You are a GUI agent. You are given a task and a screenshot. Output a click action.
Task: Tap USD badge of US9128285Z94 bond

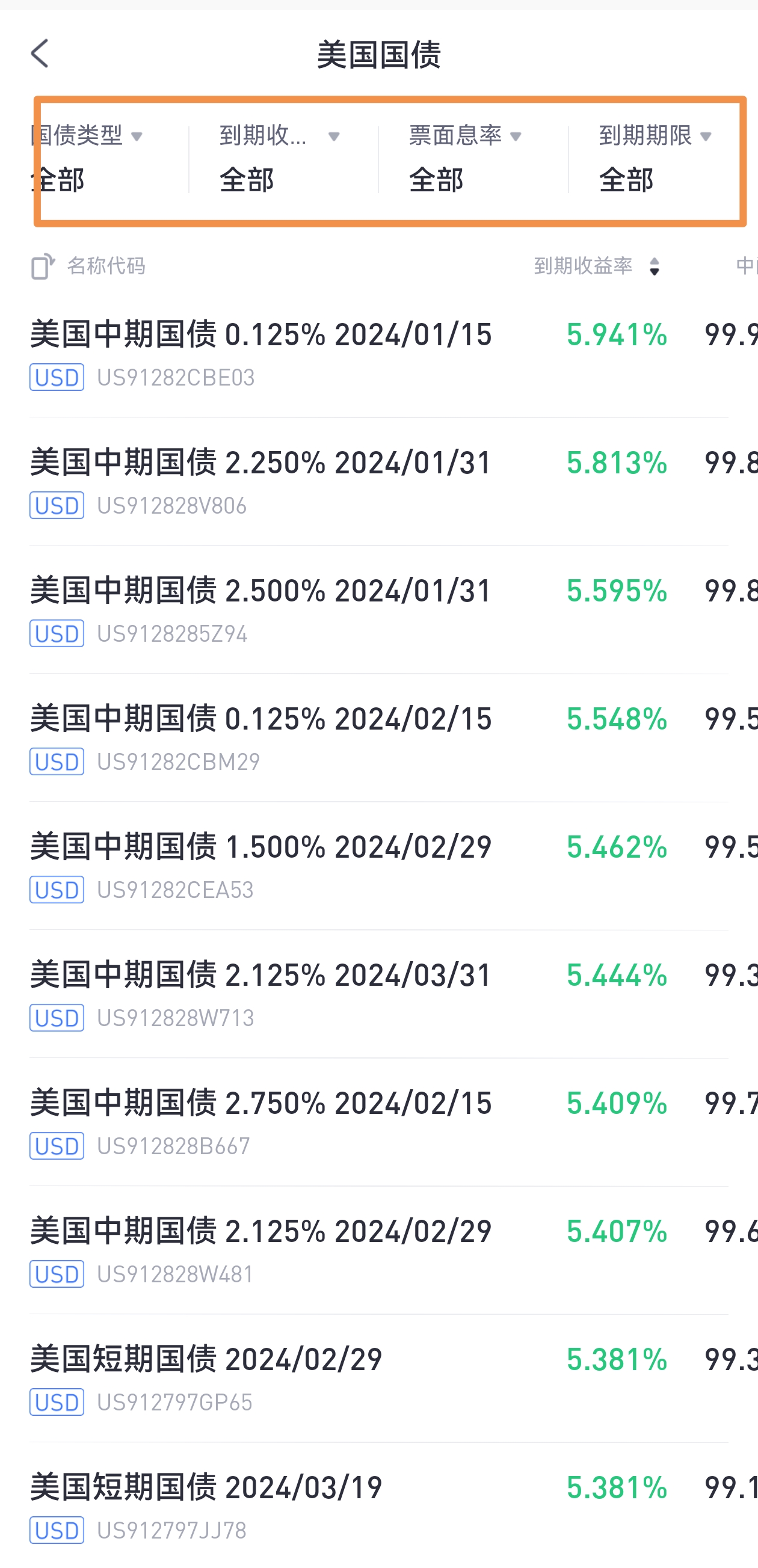57,634
